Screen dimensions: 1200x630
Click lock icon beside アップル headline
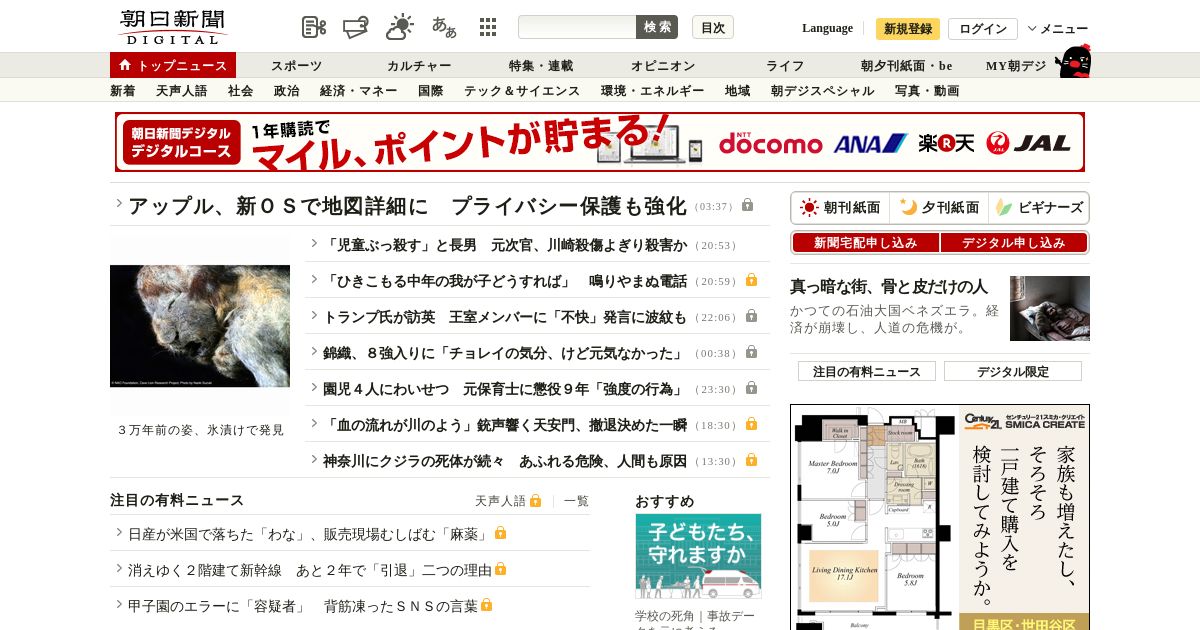click(x=748, y=206)
